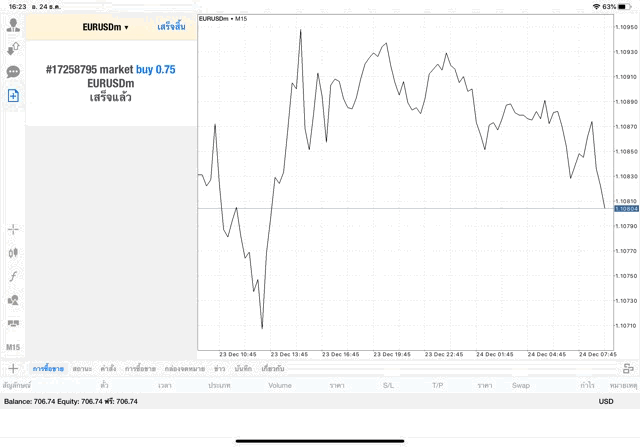
Task: Toggle the panel layout icon at right
Action: 627,368
